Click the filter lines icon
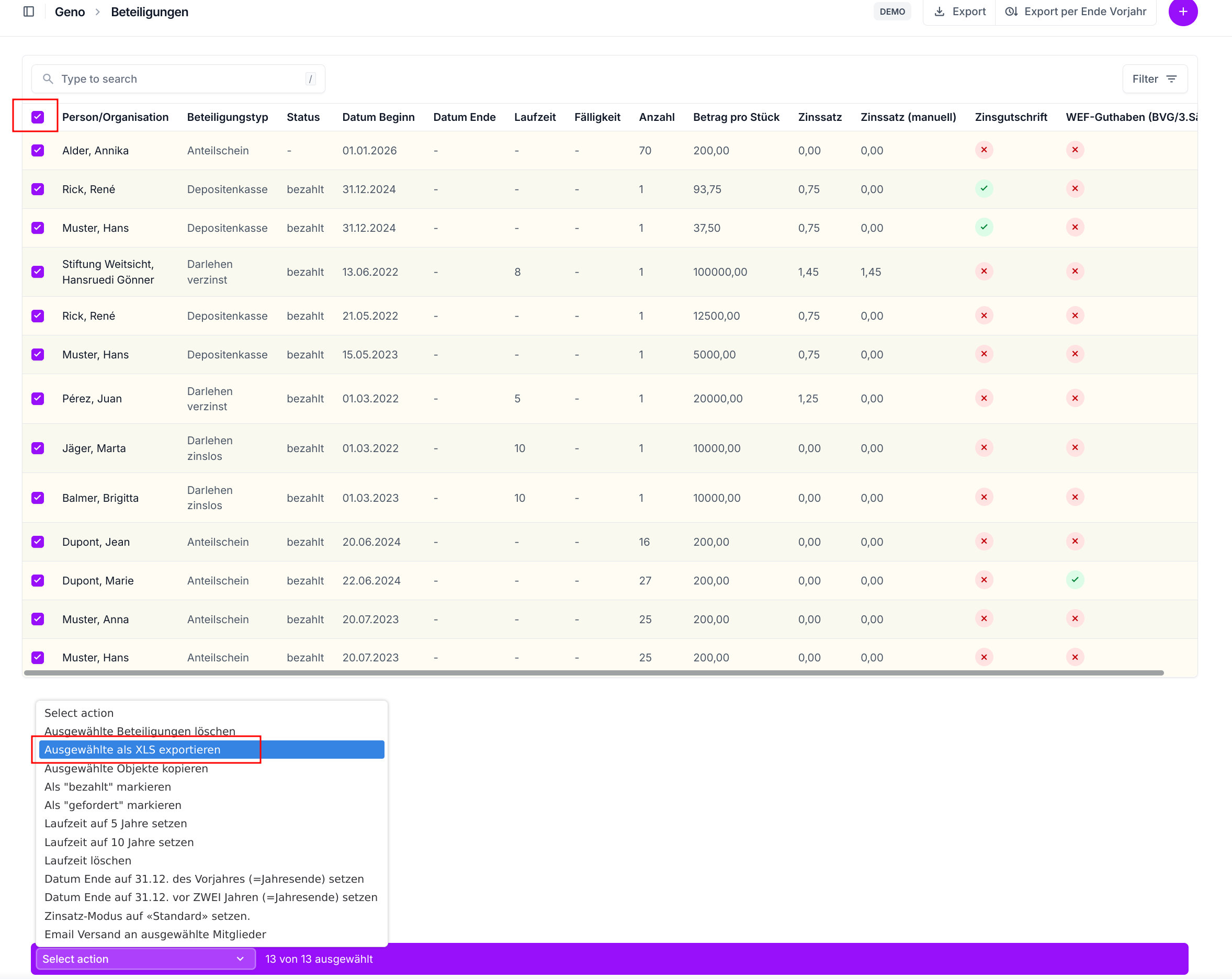Screen dimensions: 1232x979 (1171, 79)
